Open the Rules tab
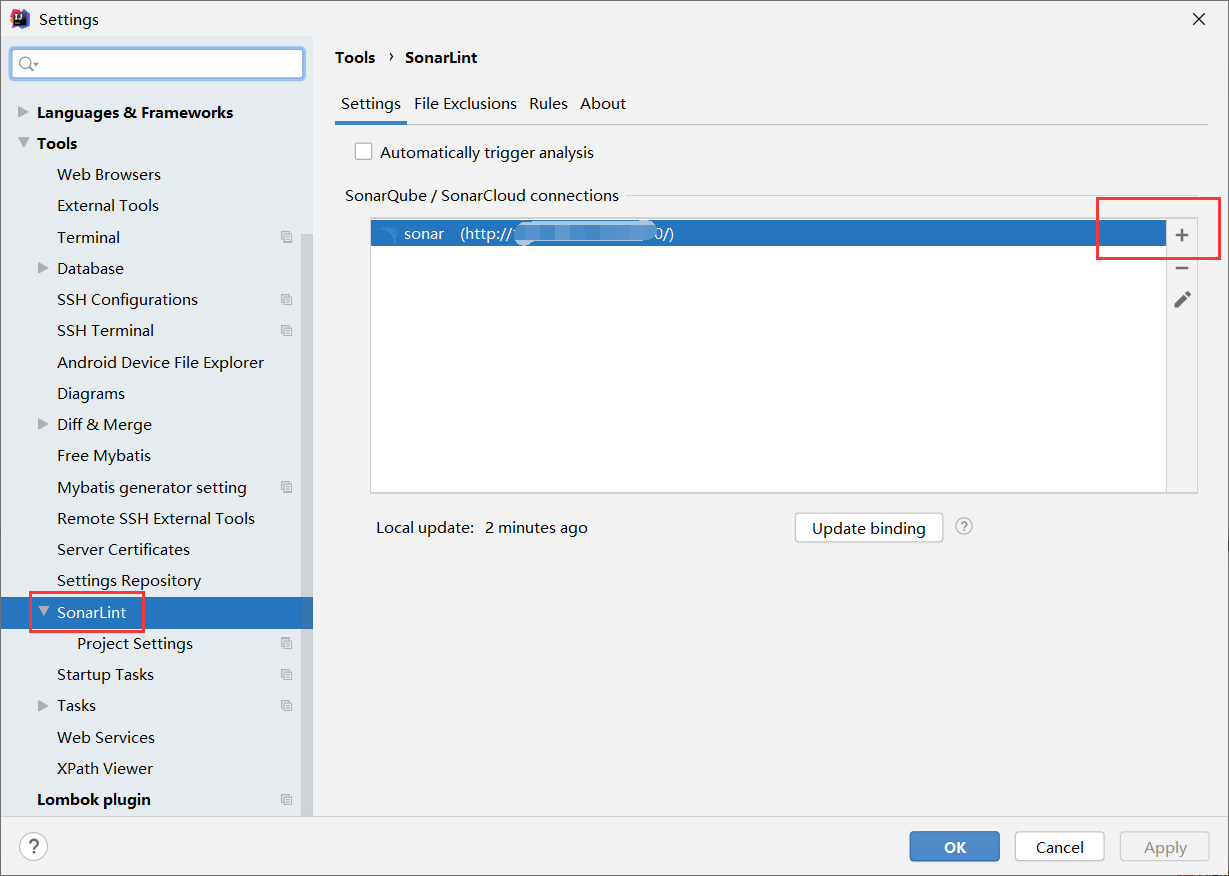 pyautogui.click(x=548, y=104)
